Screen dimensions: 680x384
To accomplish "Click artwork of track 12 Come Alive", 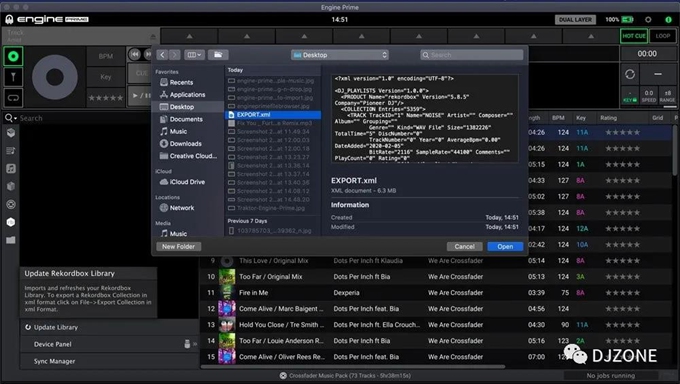I will [x=227, y=309].
